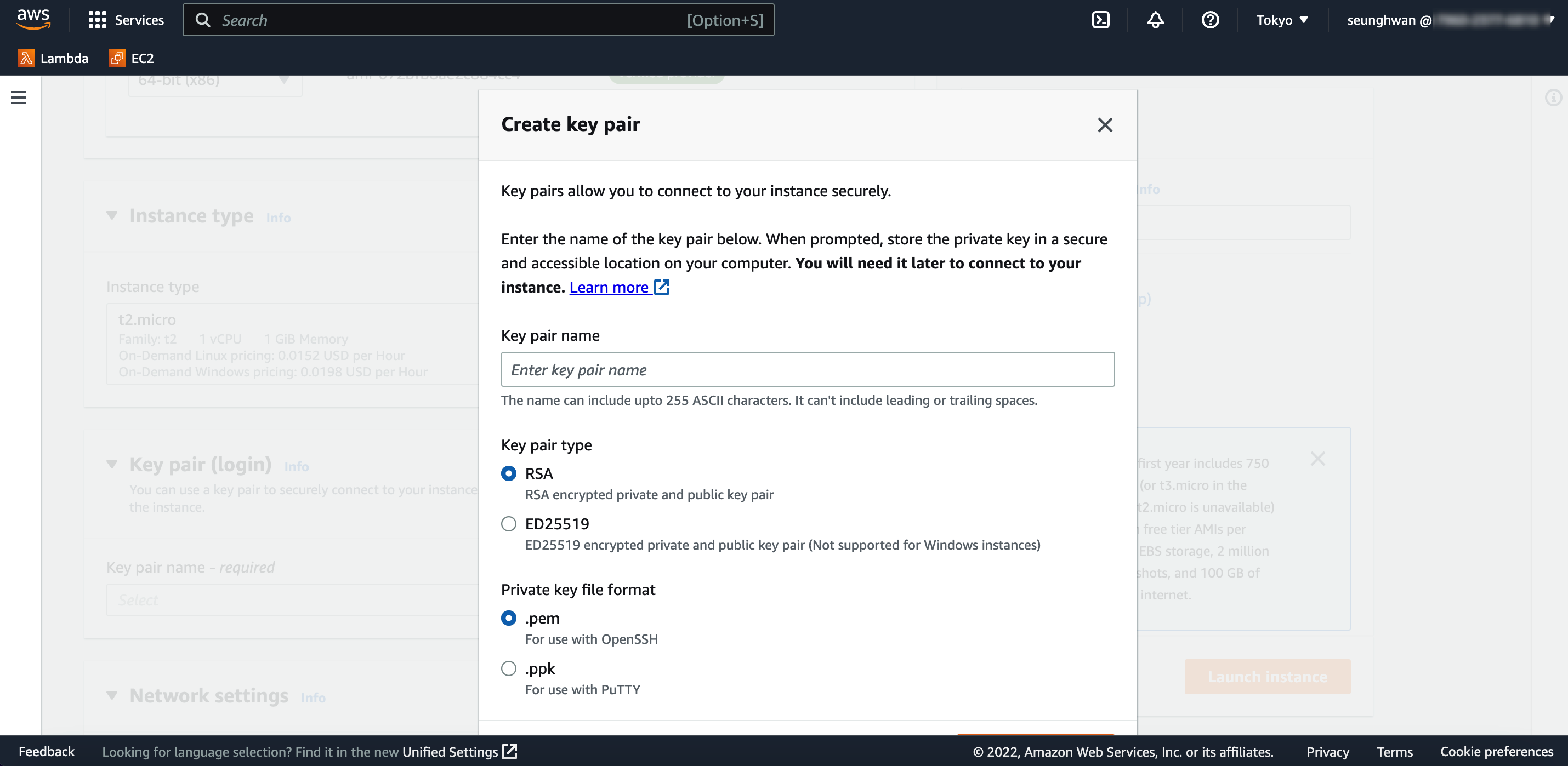Click the Enter key pair name field

pos(807,369)
